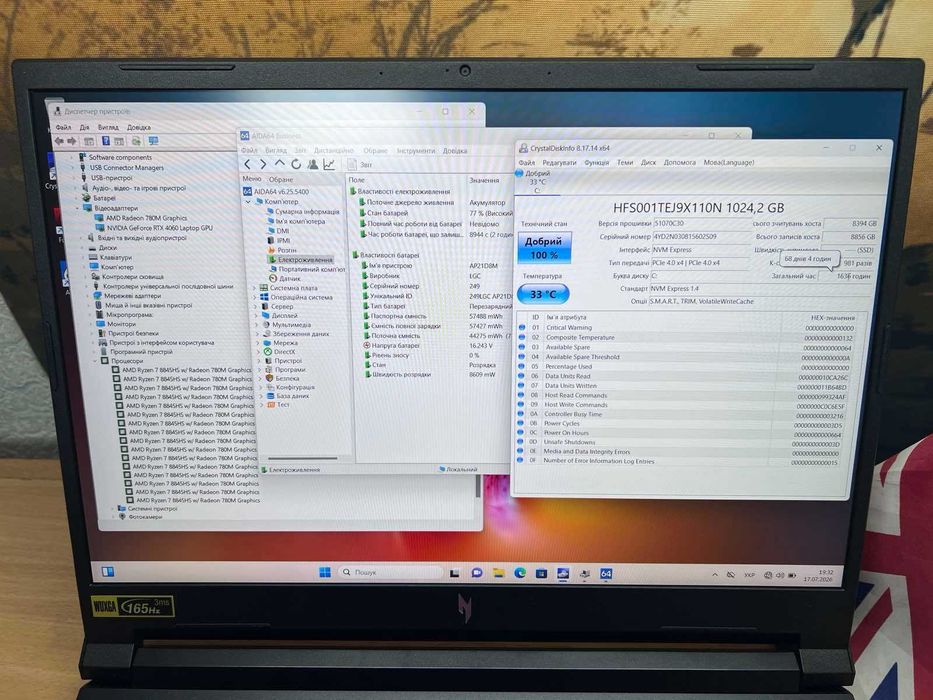Click the monitor icon in Device Manager toolbar
933x700 pixels.
pyautogui.click(x=154, y=141)
